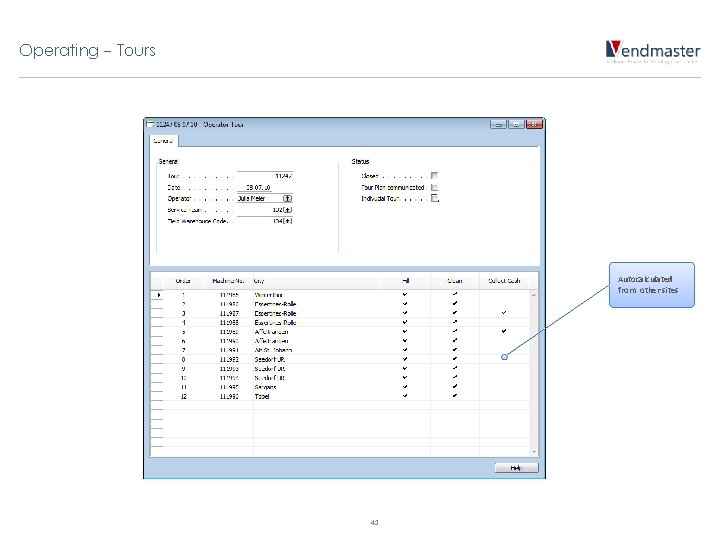
Task: Click the Field Warehouse Code value field
Action: pos(259,221)
